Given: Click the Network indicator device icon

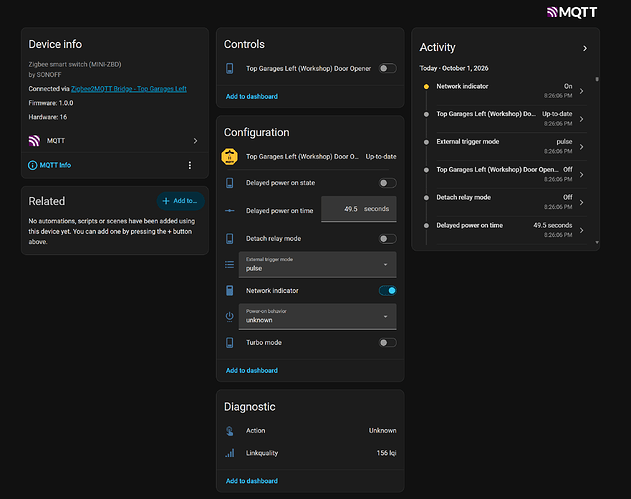Looking at the screenshot, I should (x=229, y=291).
